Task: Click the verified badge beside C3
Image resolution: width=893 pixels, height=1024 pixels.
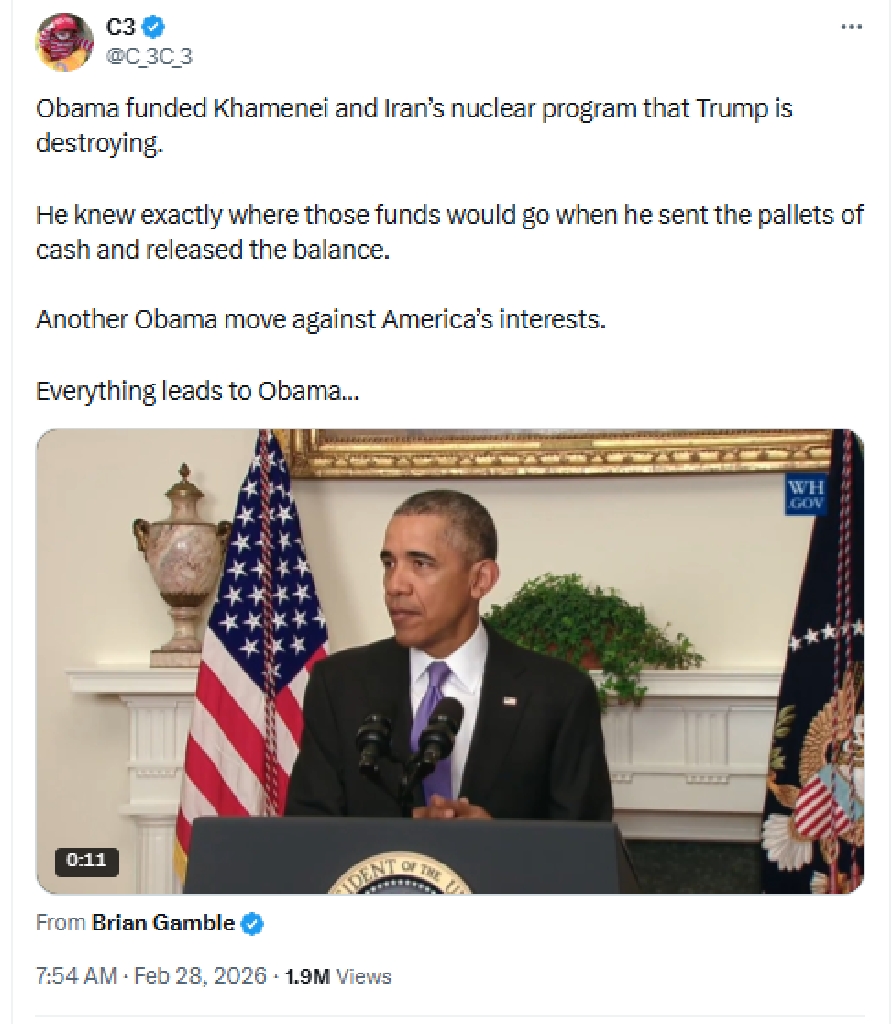Action: (154, 27)
